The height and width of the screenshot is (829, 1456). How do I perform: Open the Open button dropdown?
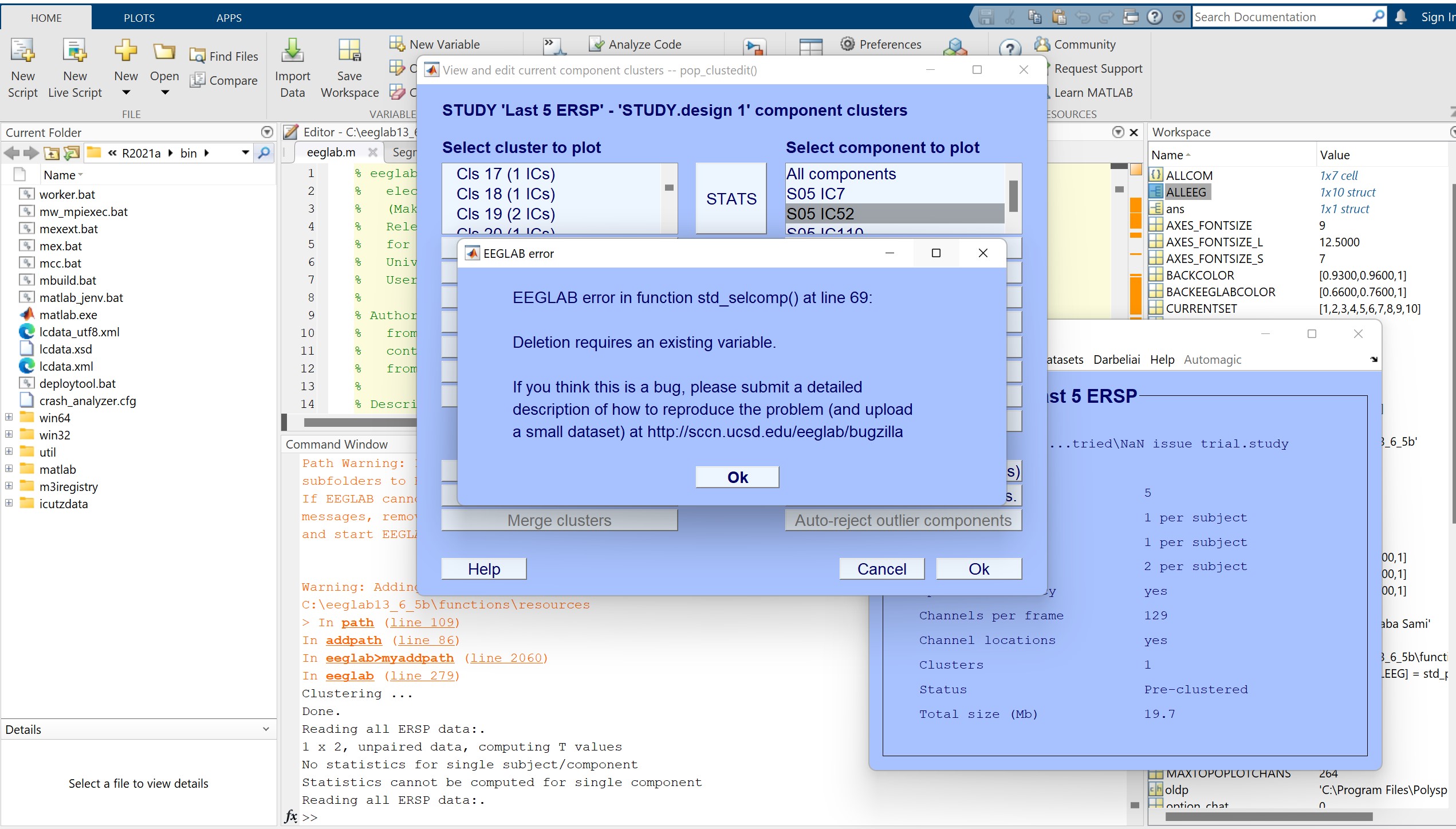164,92
